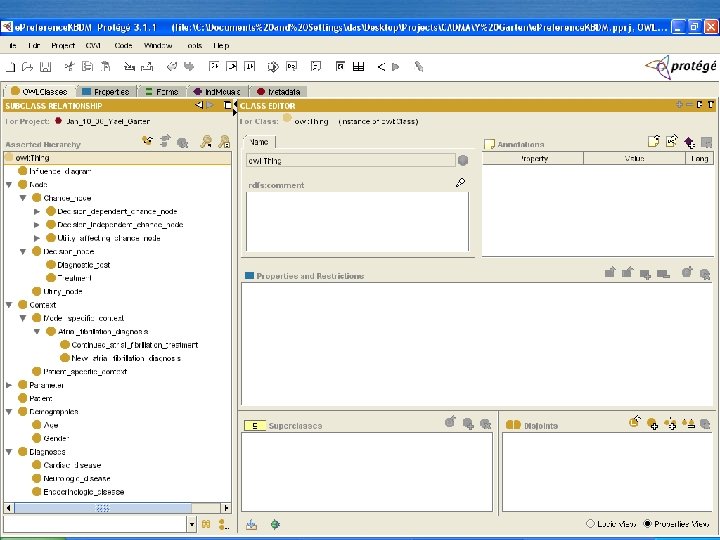This screenshot has height=540, width=720.
Task: Collapse the Decision_node branch
Action: pos(22,252)
